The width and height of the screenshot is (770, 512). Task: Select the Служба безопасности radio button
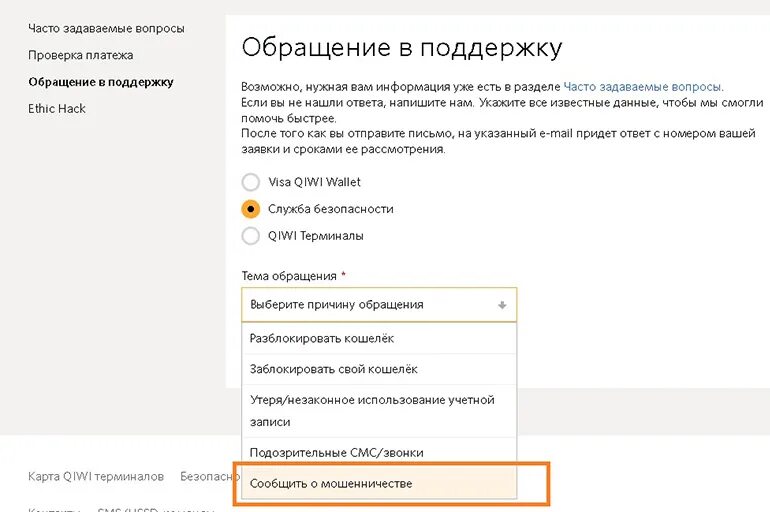click(250, 209)
